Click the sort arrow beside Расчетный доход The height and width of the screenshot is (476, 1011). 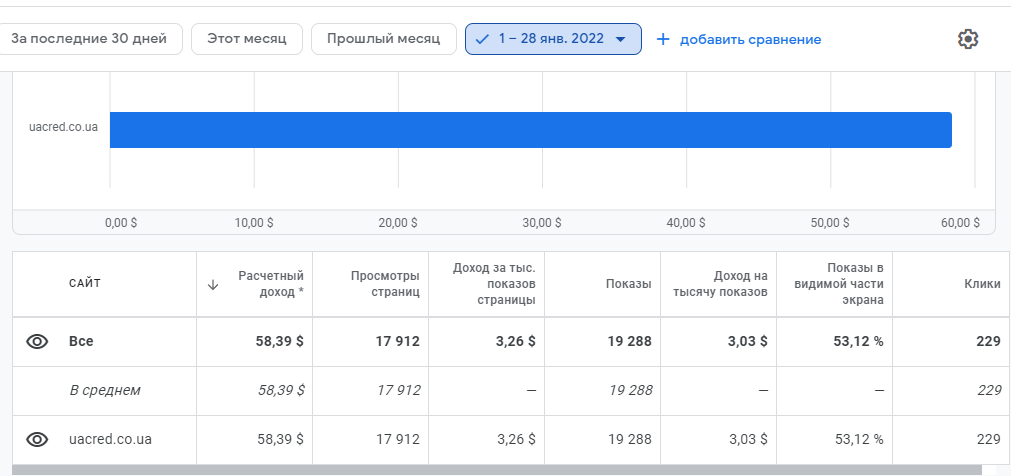213,284
